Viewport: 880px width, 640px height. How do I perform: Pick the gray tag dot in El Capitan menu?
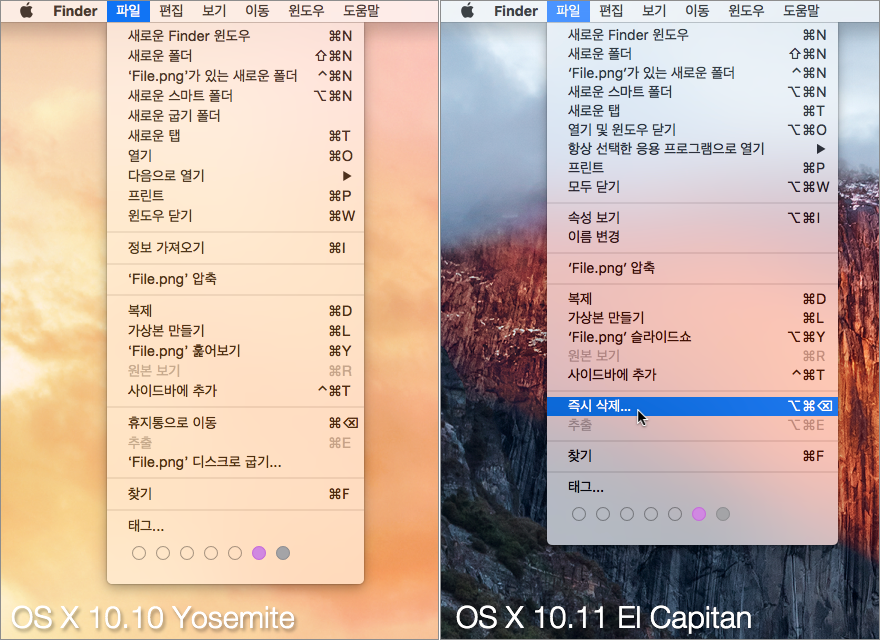(x=723, y=514)
